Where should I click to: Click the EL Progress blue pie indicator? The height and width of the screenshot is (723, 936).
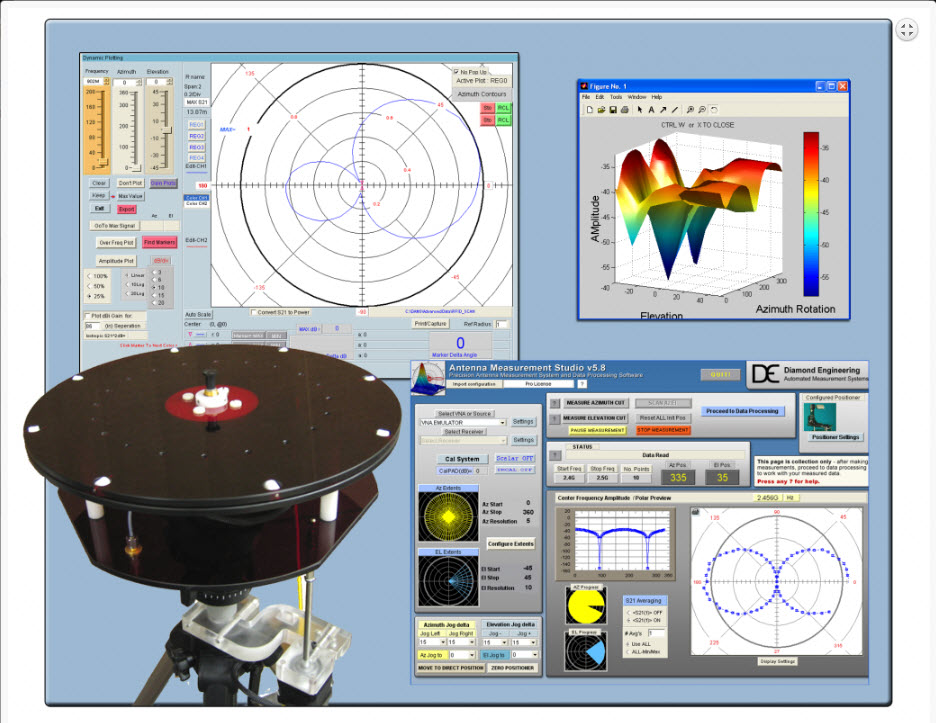coord(586,651)
